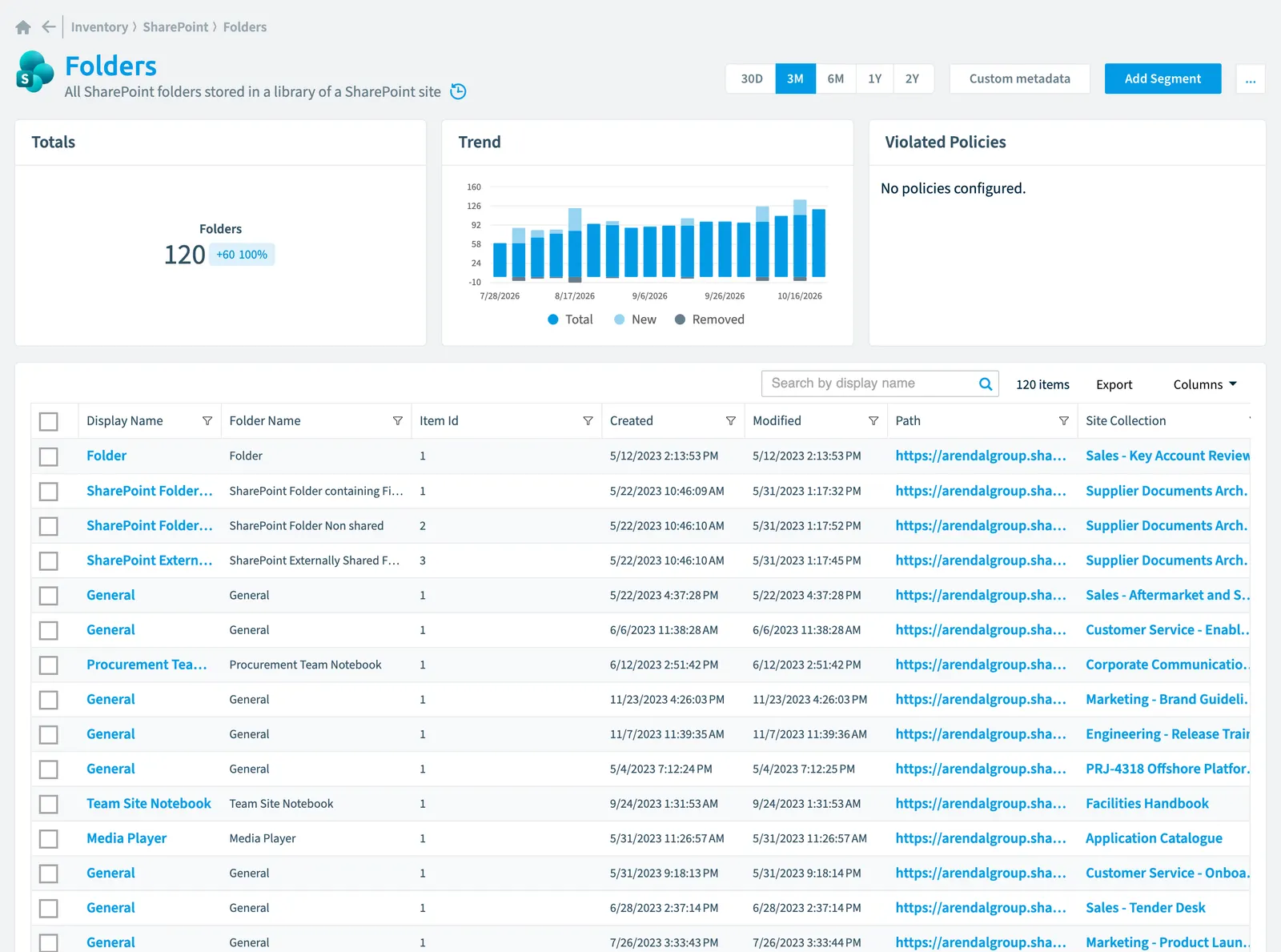Switch the time range to 1Y
The height and width of the screenshot is (952, 1281).
(874, 78)
